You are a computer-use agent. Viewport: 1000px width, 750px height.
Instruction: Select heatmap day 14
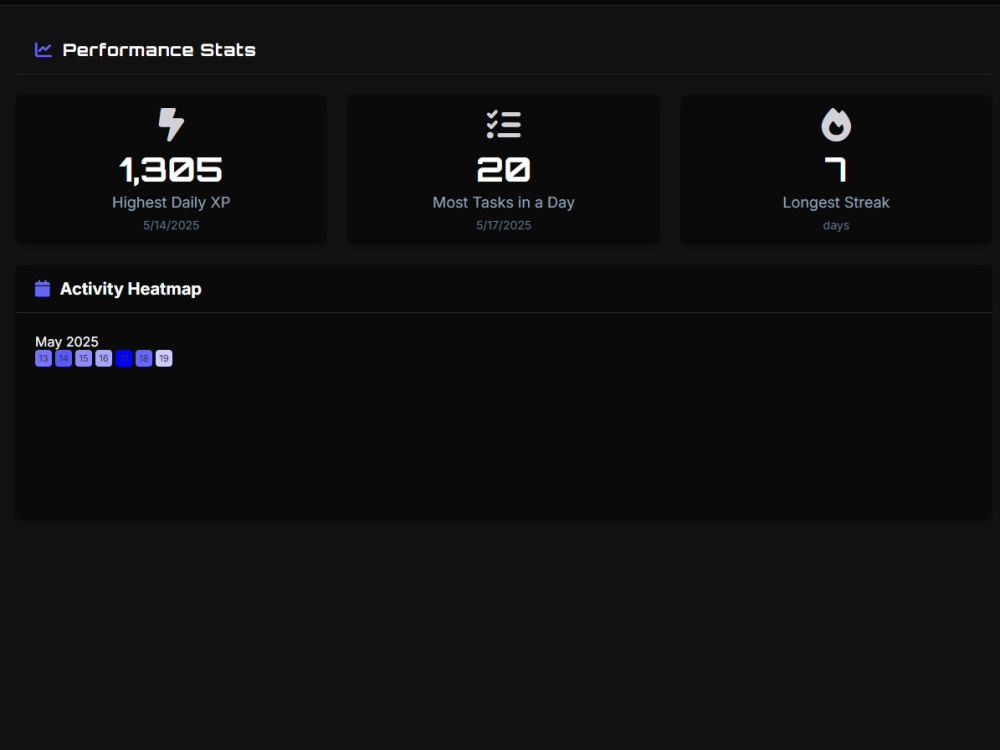point(63,358)
